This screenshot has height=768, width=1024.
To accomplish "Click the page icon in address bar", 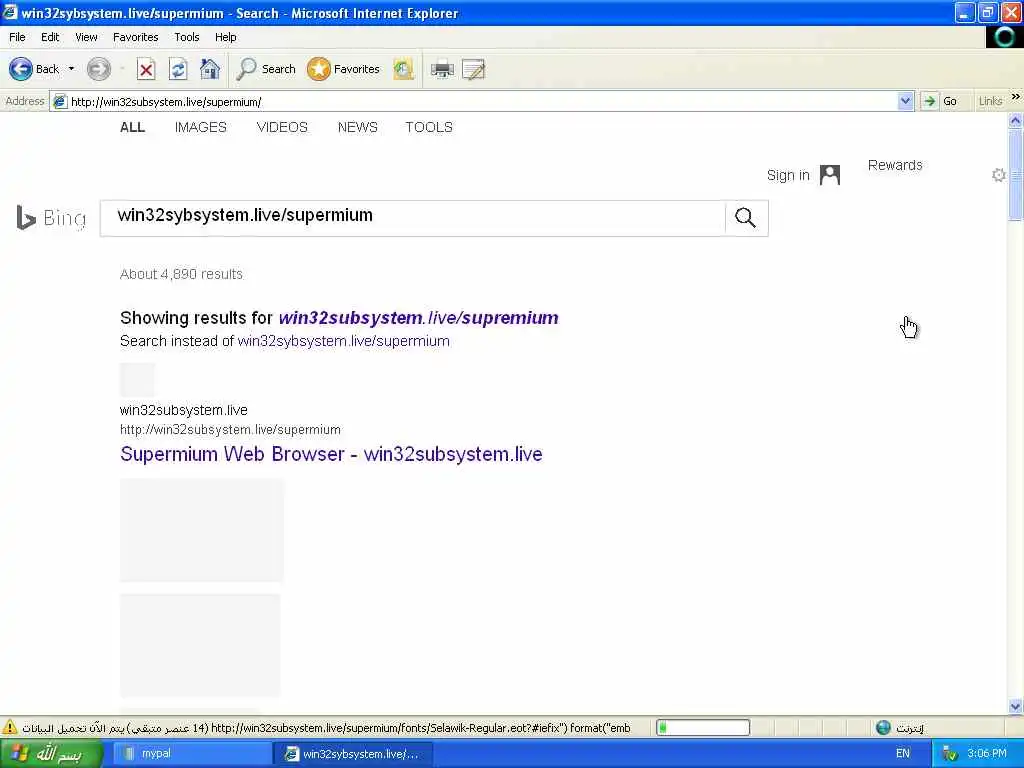I will click(59, 102).
